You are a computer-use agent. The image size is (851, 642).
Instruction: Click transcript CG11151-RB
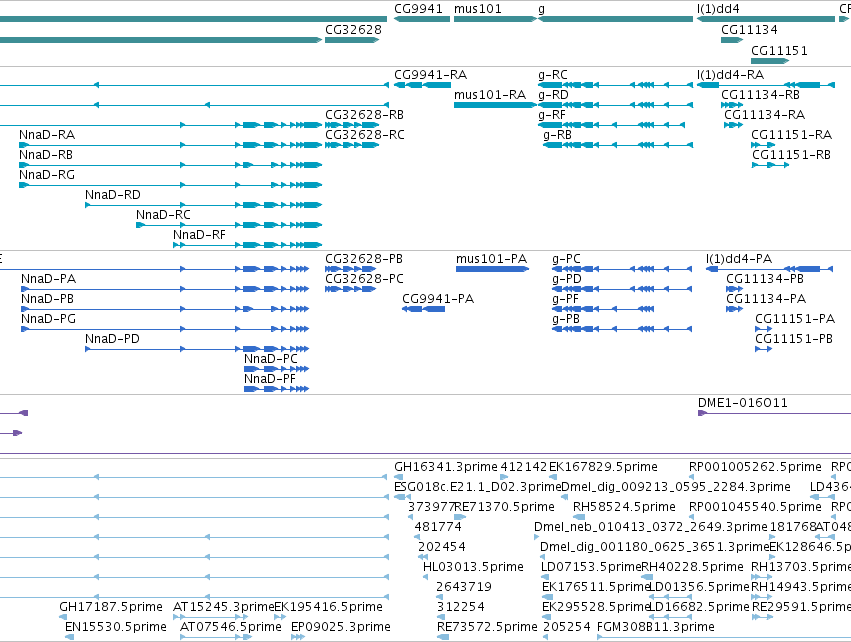point(791,155)
